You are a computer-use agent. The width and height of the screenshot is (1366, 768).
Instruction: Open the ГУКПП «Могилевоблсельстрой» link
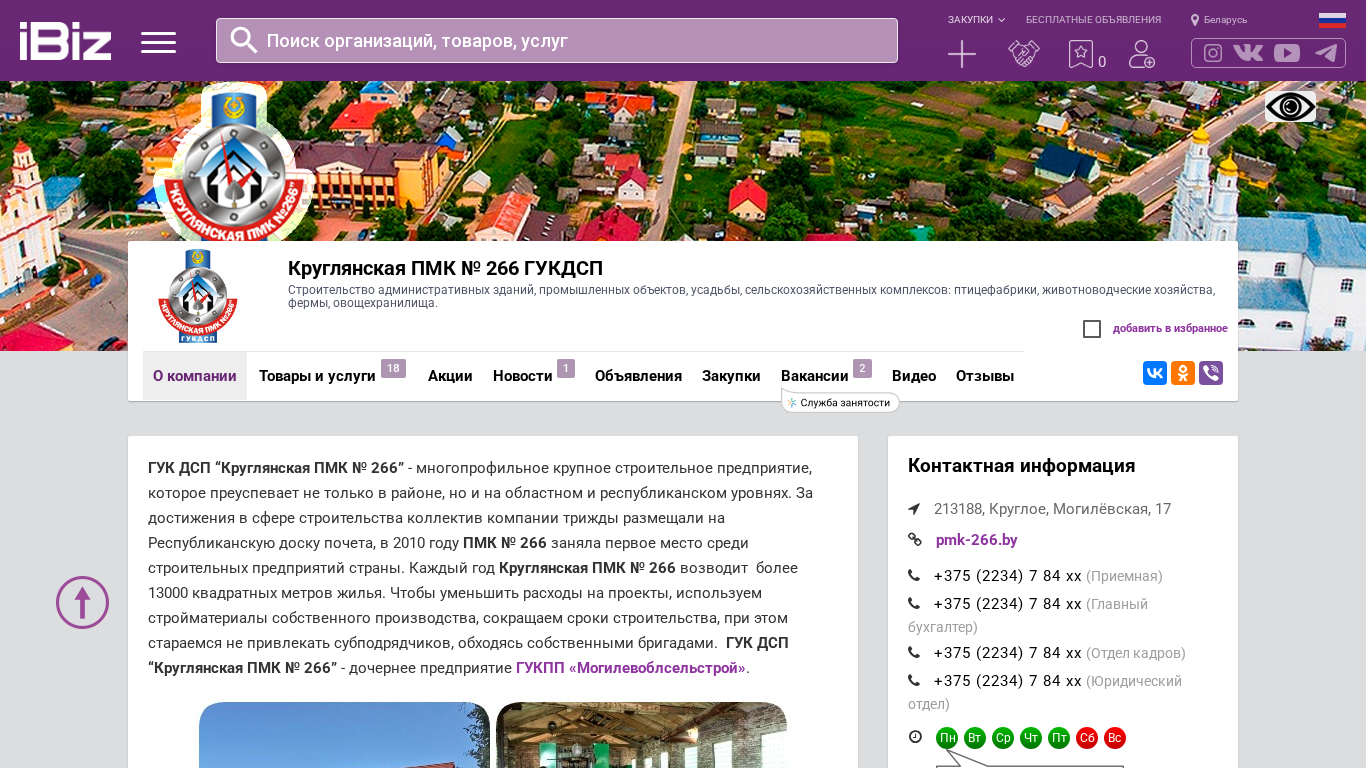[x=631, y=668]
